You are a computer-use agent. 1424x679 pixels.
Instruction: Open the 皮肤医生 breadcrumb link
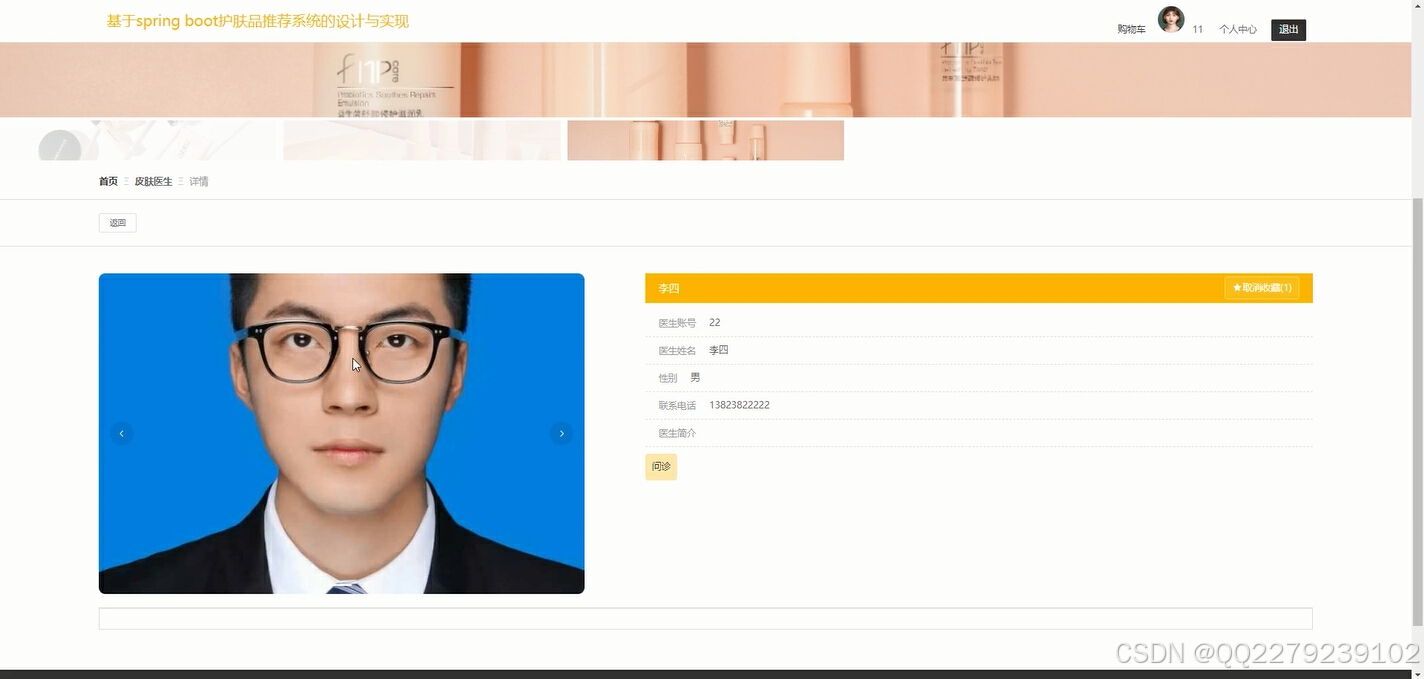(152, 181)
